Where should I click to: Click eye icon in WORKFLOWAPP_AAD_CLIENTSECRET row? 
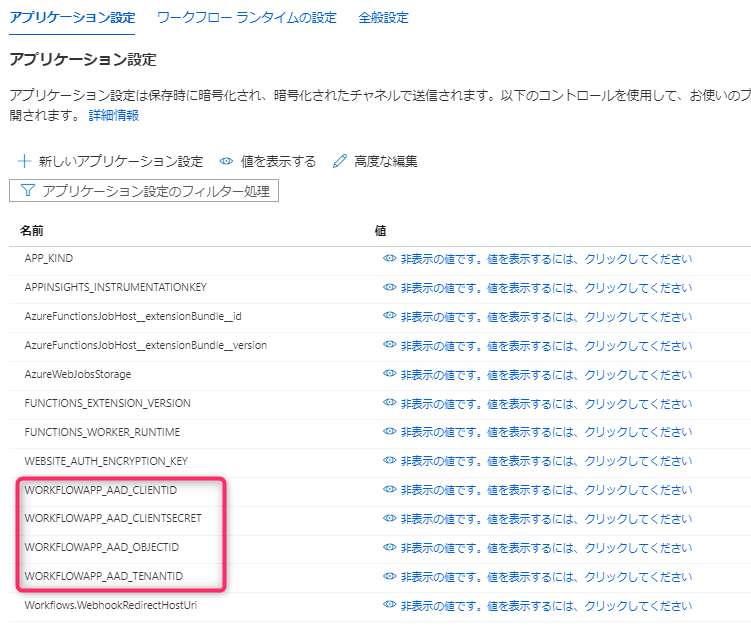pos(389,518)
